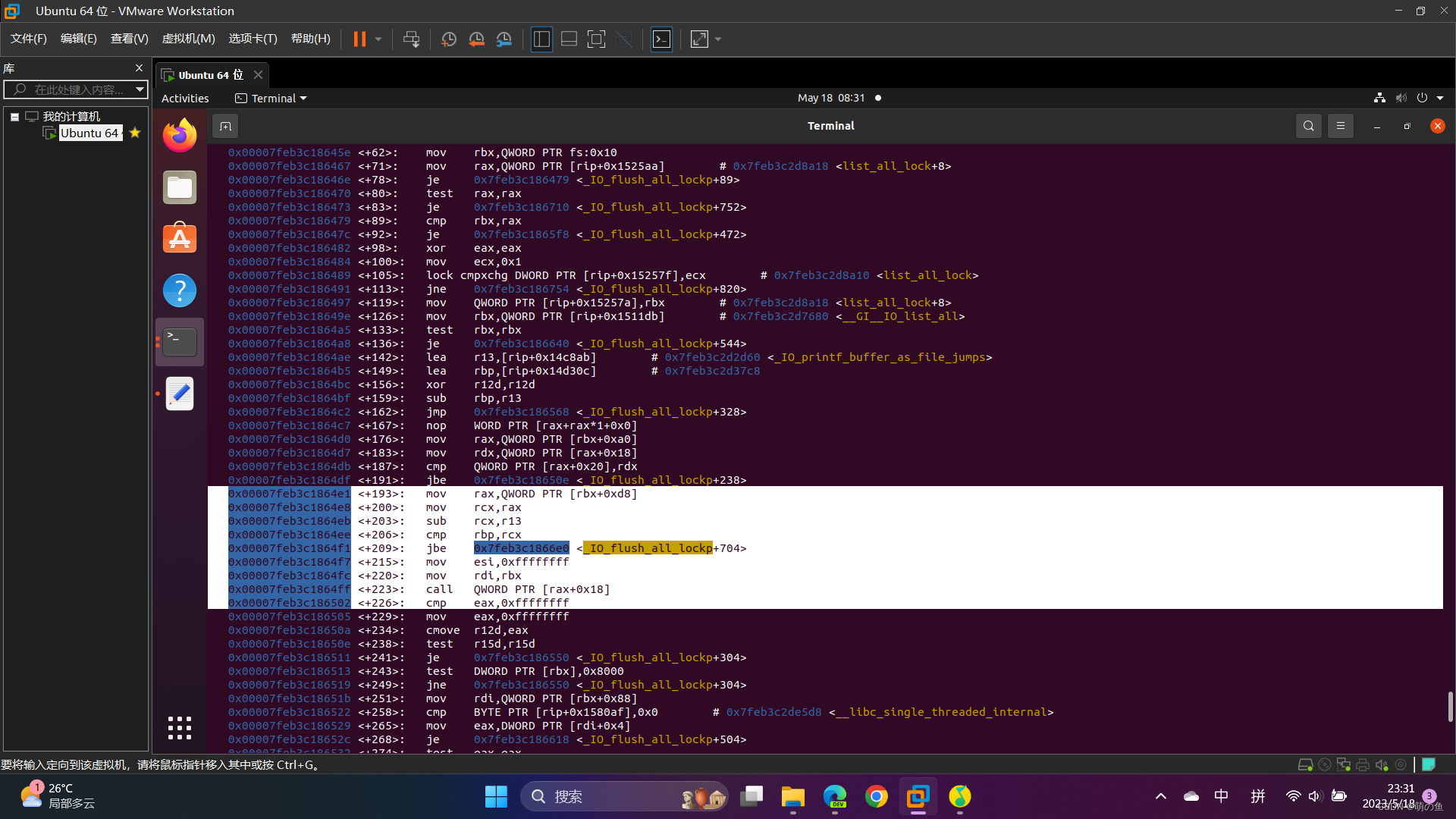Viewport: 1456px width, 819px height.
Task: Open the Snapshot Manager
Action: [504, 39]
